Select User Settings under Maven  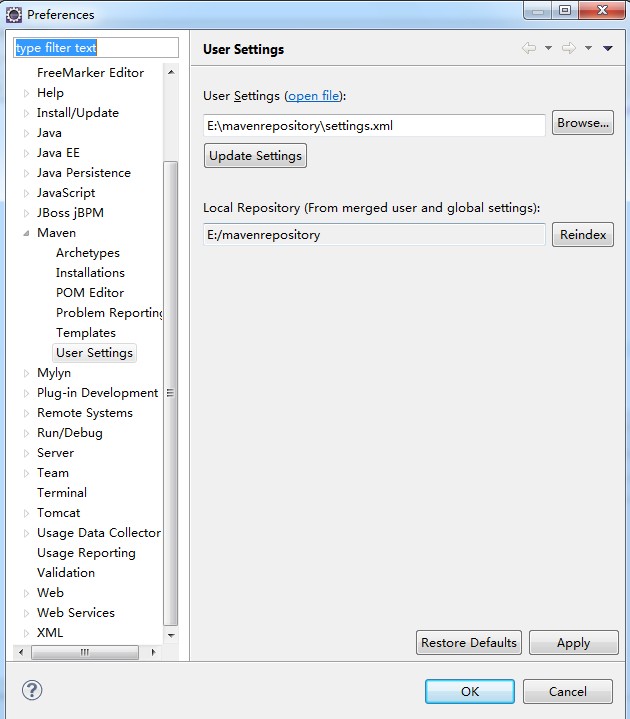coord(94,353)
